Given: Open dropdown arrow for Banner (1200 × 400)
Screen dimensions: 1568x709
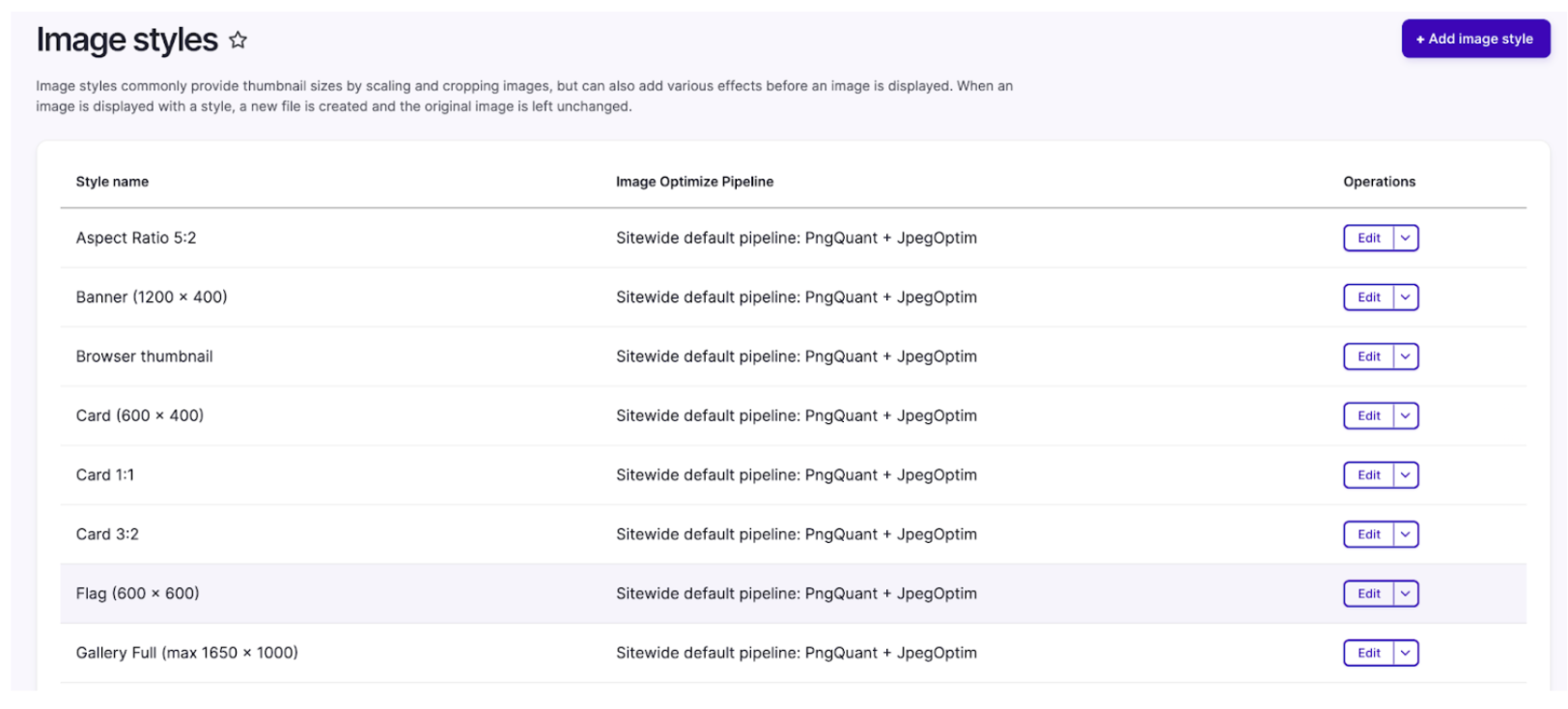Looking at the screenshot, I should (x=1406, y=298).
